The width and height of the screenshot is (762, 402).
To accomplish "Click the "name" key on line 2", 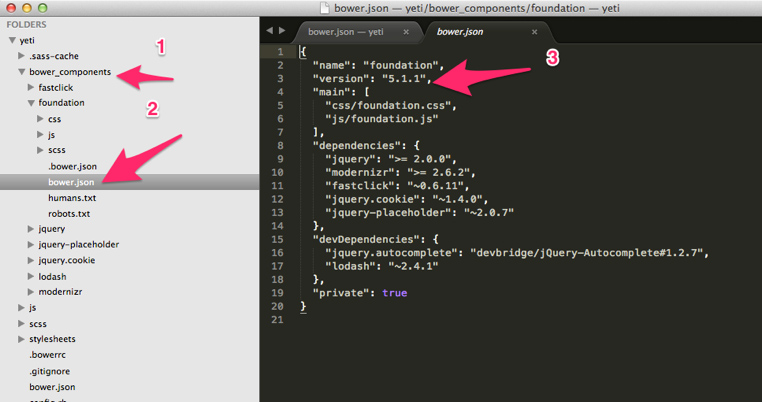I will point(332,65).
